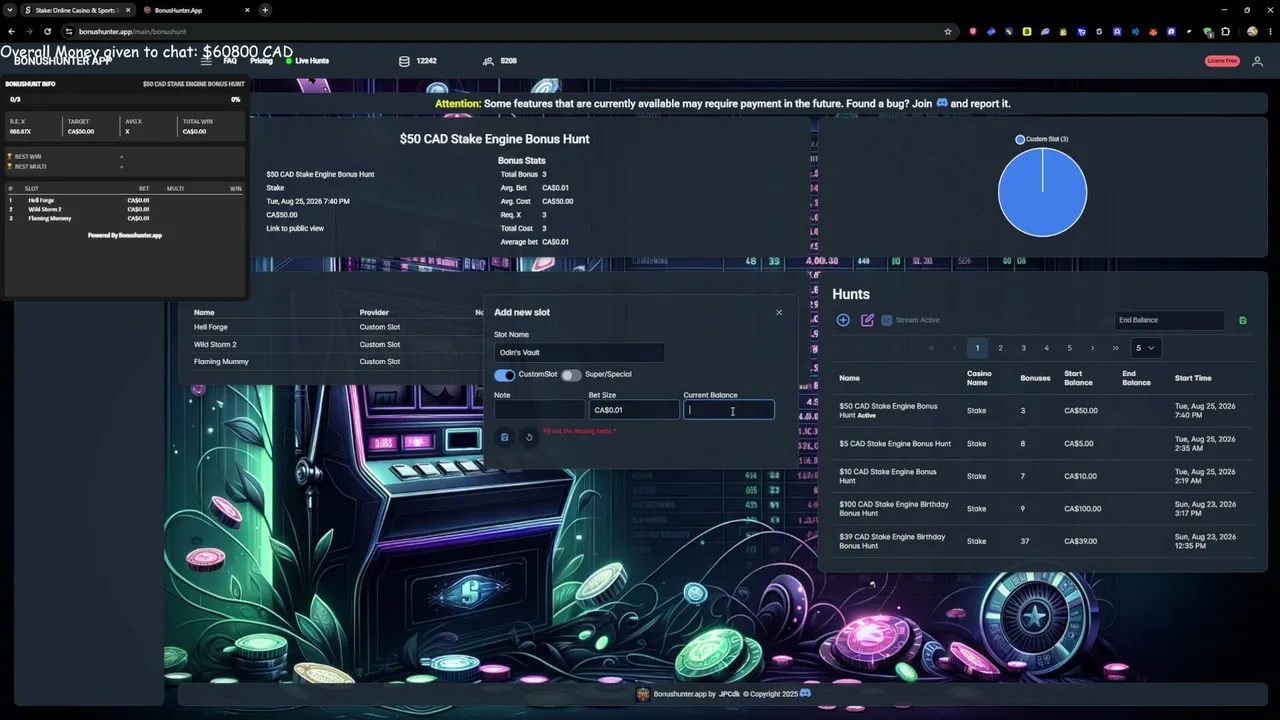Select the $10 CAD Stake Engine Bonus Hunt row
This screenshot has width=1280, height=720.
pyautogui.click(x=1041, y=476)
